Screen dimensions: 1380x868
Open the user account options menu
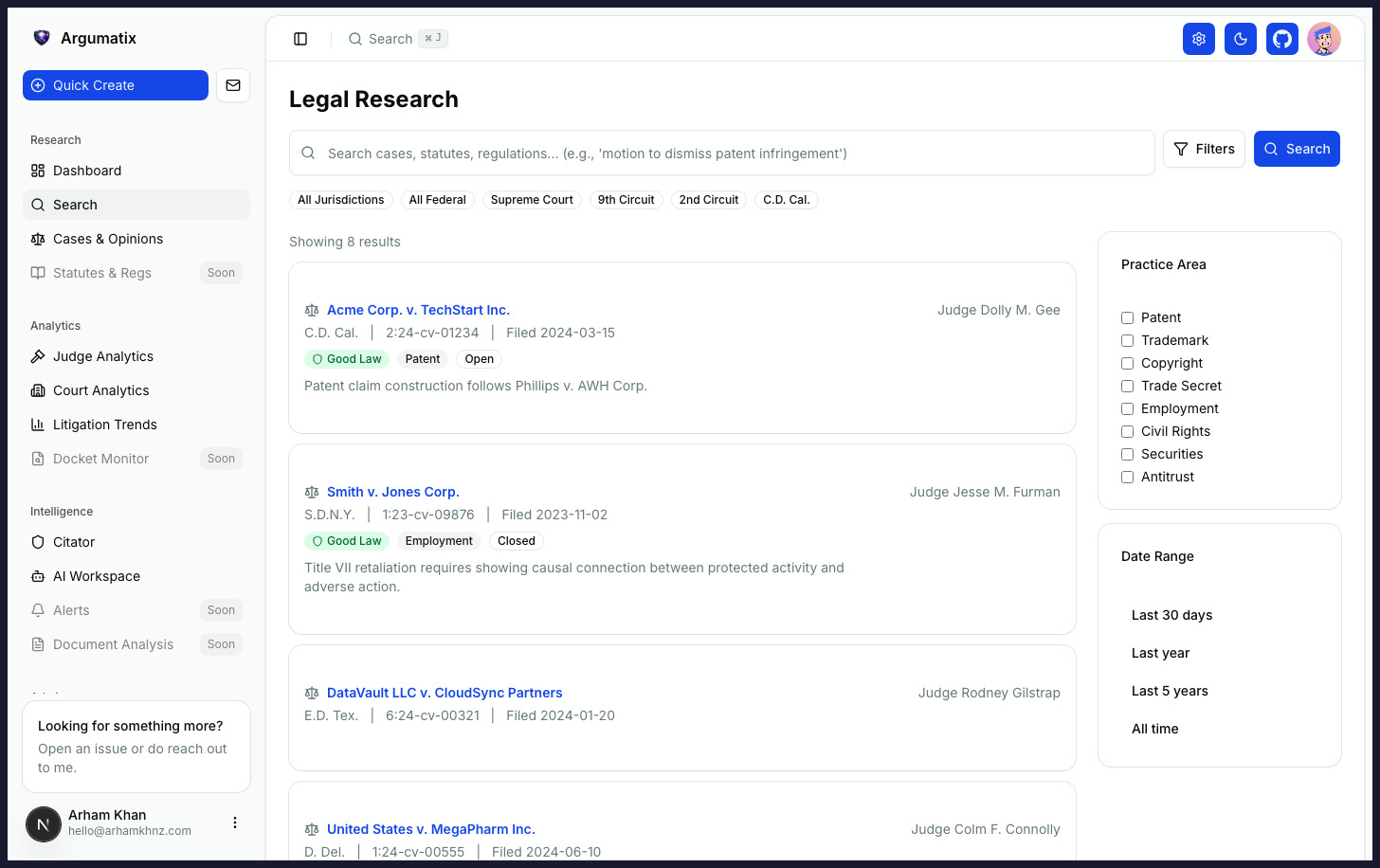tap(235, 823)
